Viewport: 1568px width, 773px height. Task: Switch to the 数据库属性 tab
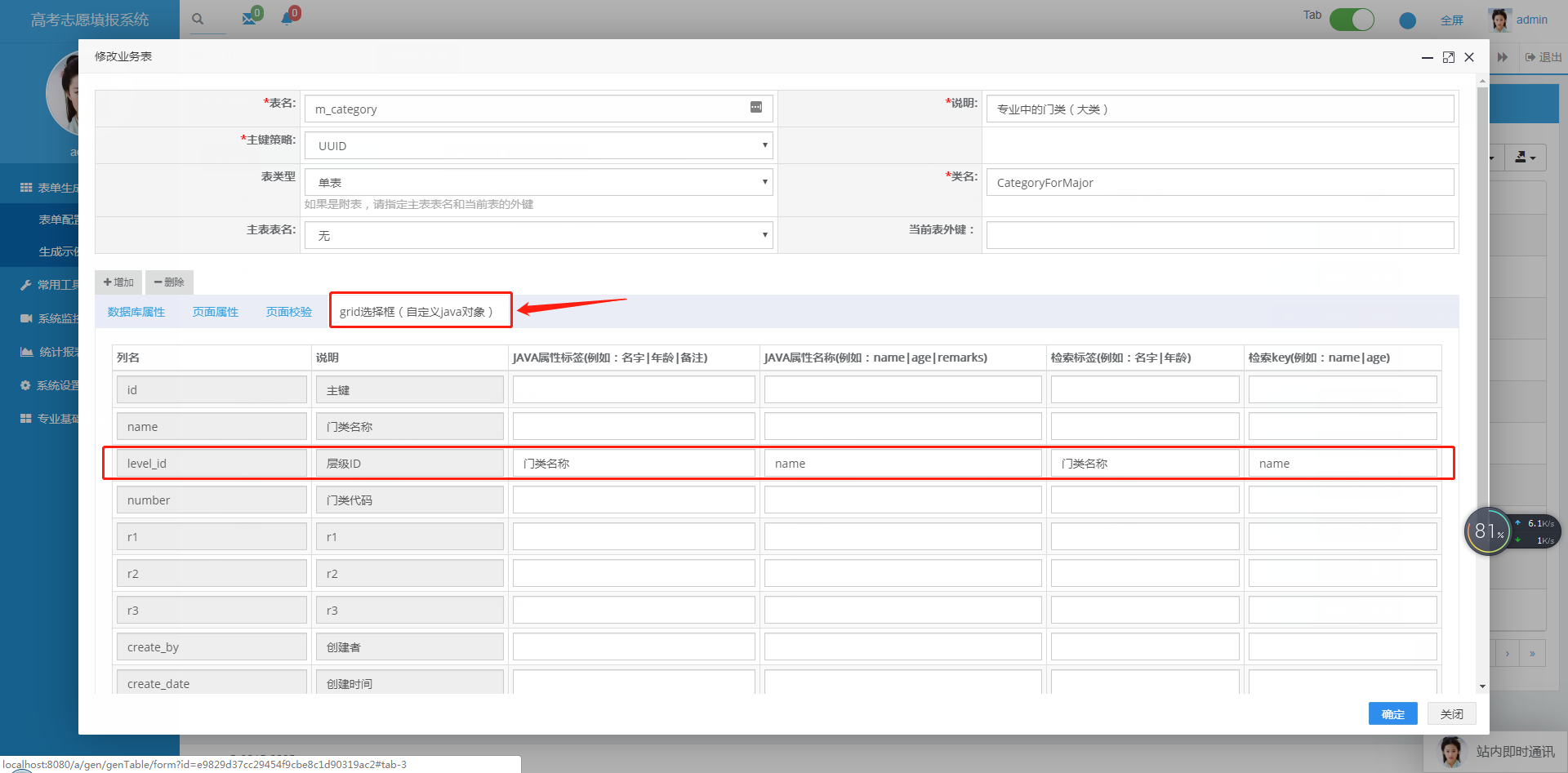tap(136, 312)
